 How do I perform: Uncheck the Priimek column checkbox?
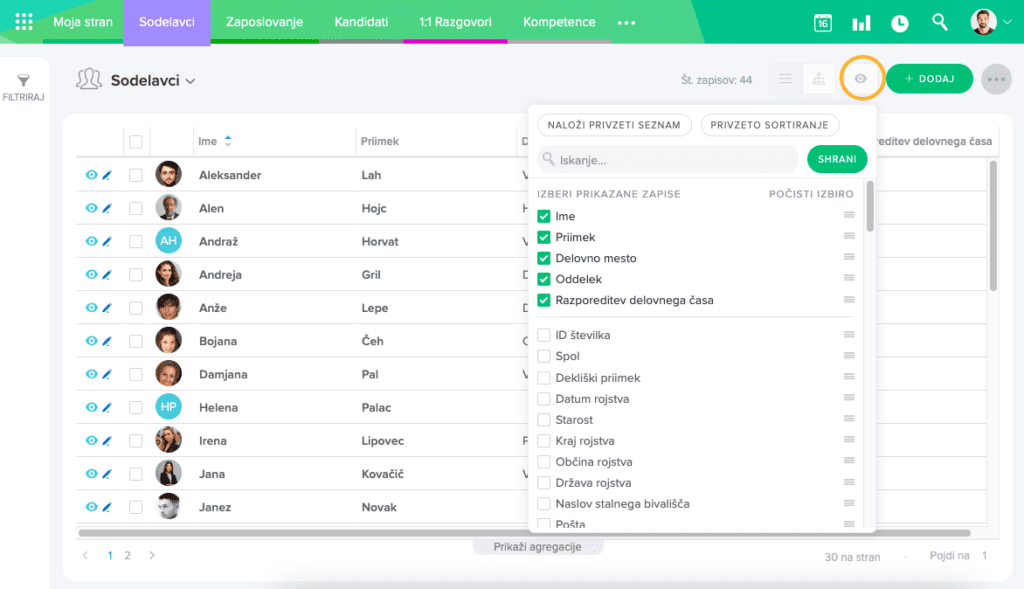pos(544,237)
